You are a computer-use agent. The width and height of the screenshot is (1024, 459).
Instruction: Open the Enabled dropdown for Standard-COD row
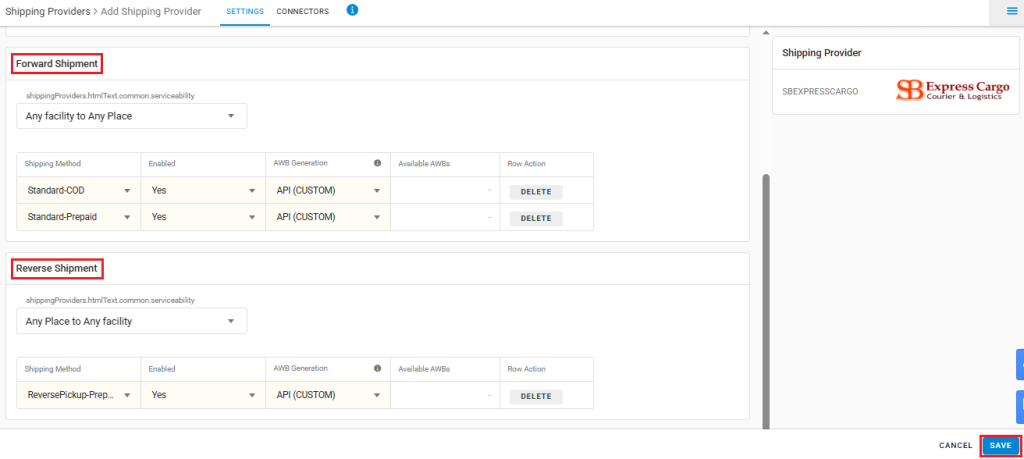(202, 191)
